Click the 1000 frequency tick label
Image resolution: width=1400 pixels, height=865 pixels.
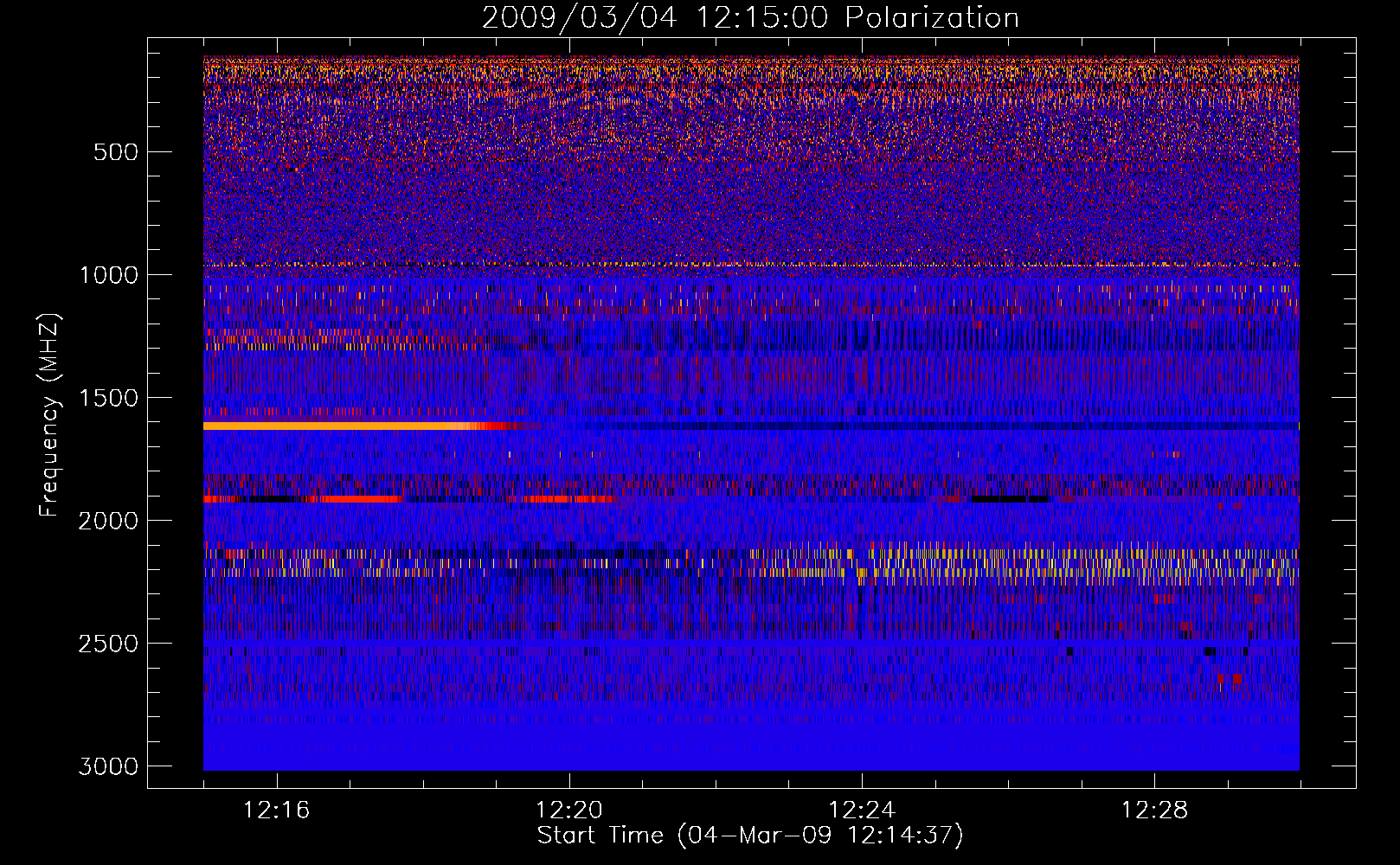108,275
